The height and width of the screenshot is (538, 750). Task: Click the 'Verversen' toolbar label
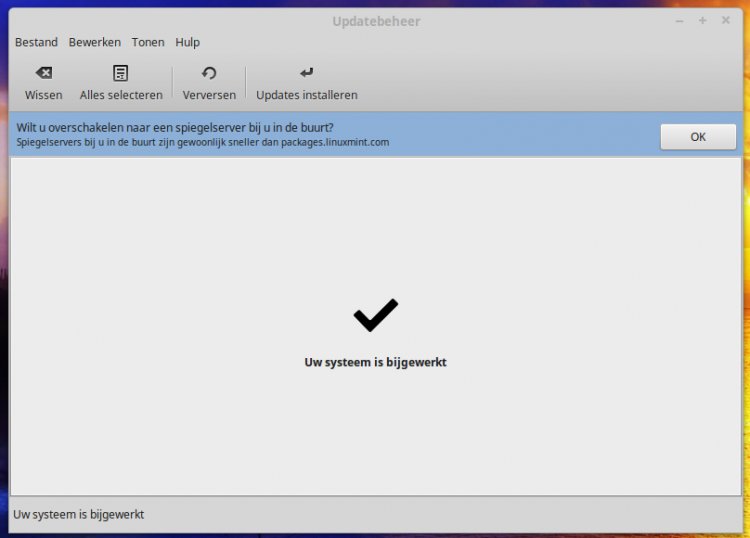click(209, 95)
